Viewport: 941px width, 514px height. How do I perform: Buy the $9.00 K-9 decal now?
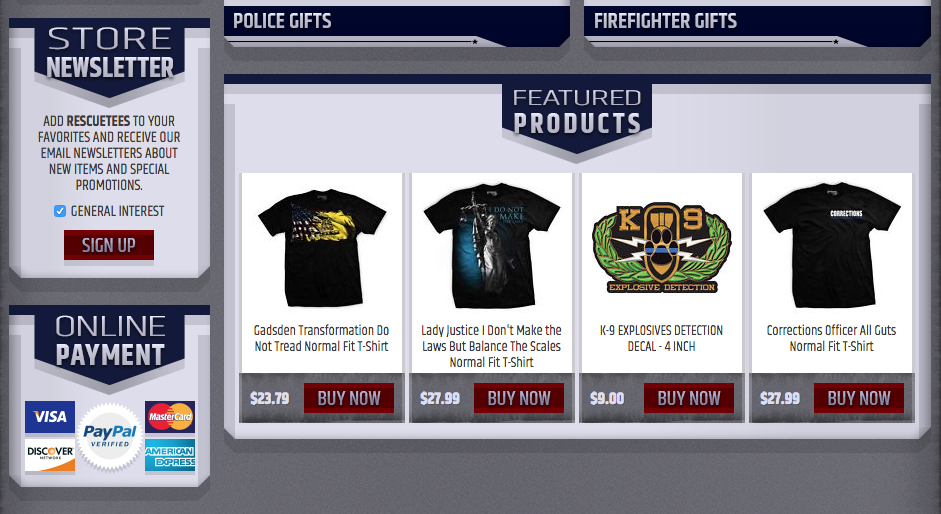[x=688, y=398]
